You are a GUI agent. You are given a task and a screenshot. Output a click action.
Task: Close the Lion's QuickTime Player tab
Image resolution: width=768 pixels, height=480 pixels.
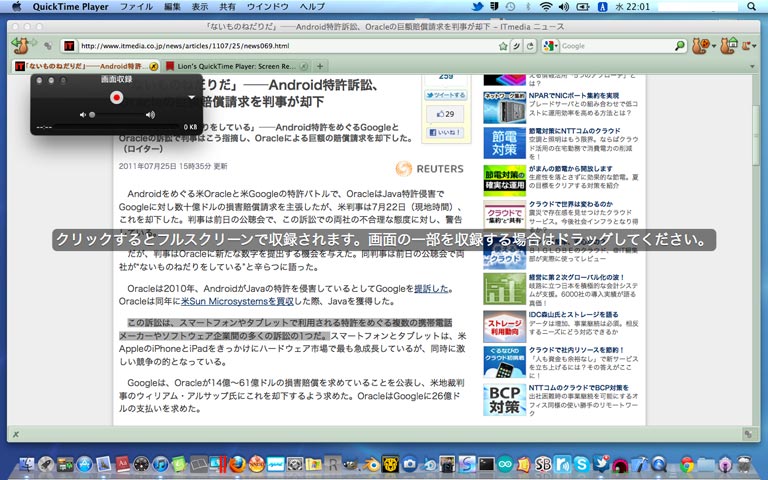pyautogui.click(x=304, y=66)
